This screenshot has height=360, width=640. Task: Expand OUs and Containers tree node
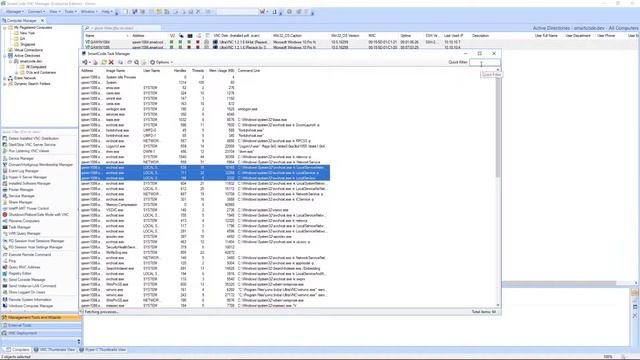(16, 72)
